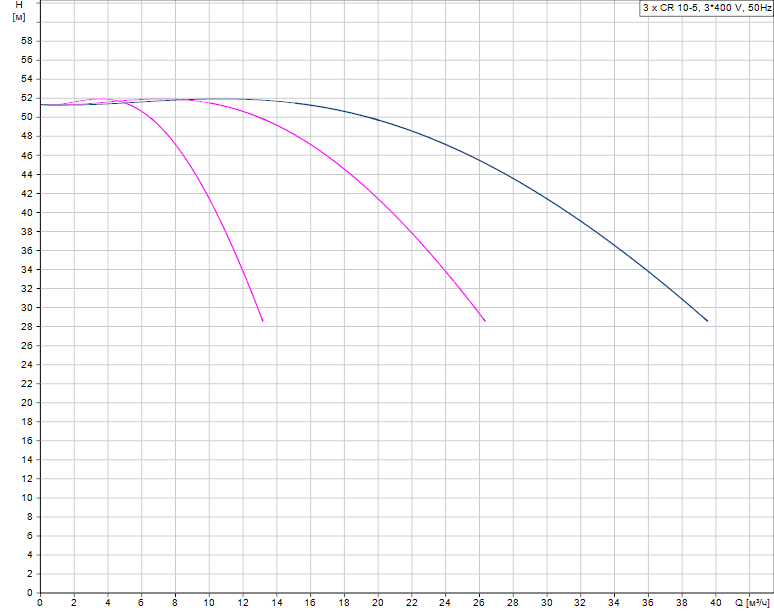Click the 28 tick on the H axis
Image resolution: width=774 pixels, height=611 pixels.
[x=27, y=326]
